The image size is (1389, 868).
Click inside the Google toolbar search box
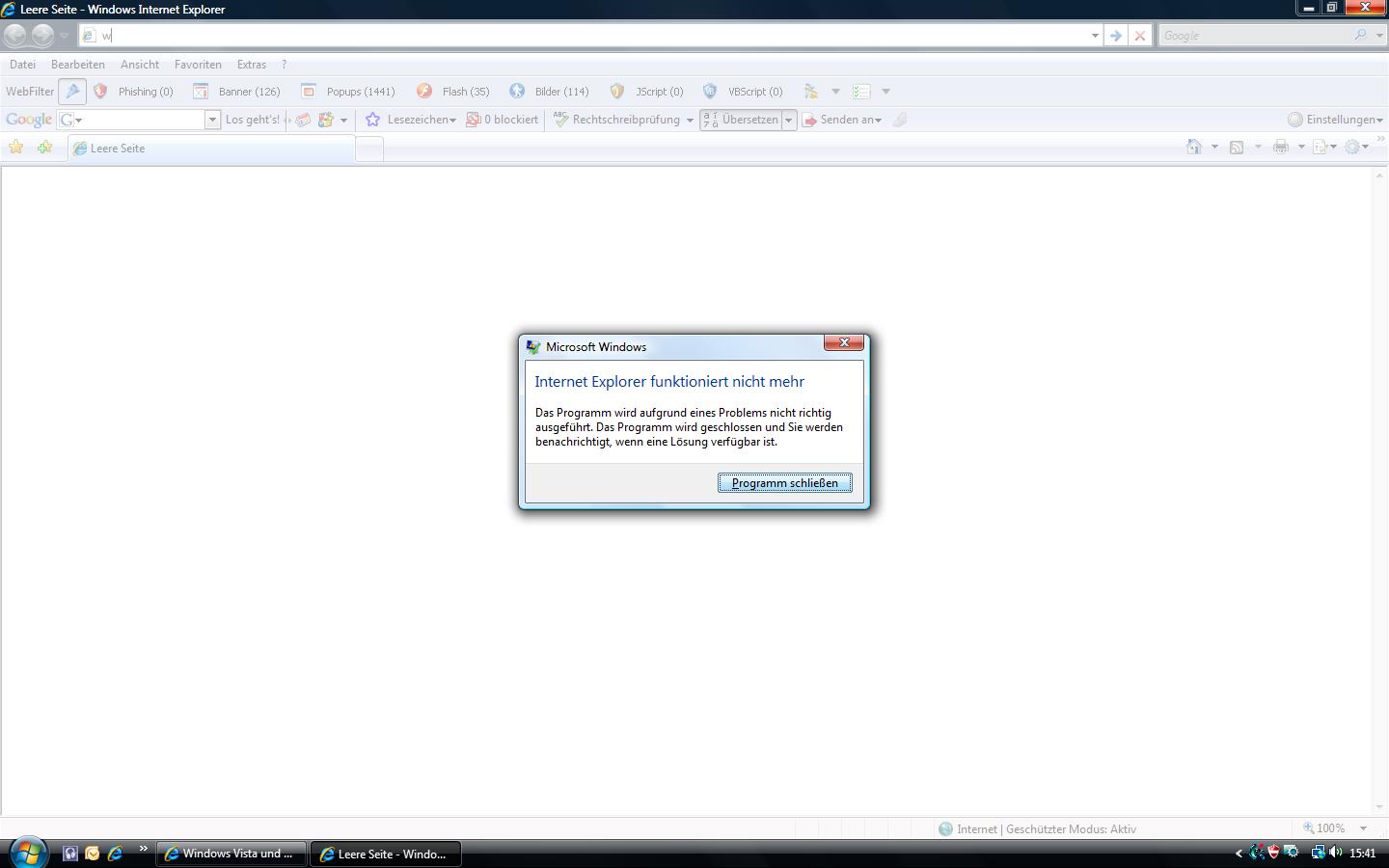pos(138,120)
